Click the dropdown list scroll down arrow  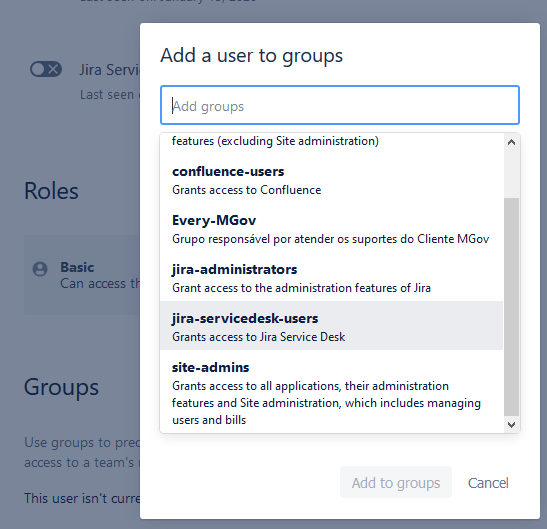[x=511, y=425]
